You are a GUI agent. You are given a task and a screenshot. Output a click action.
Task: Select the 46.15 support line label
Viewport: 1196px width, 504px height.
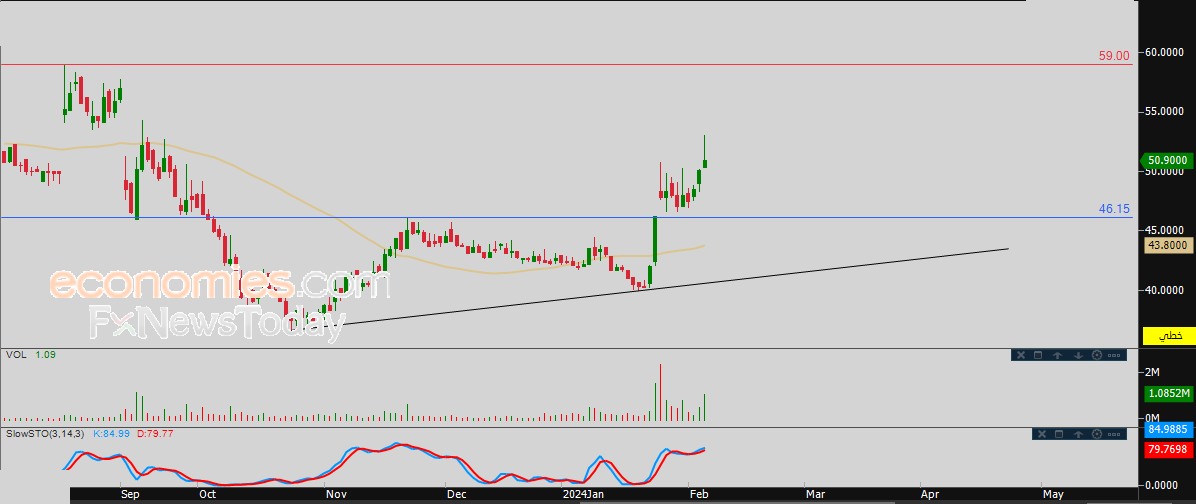point(1114,208)
